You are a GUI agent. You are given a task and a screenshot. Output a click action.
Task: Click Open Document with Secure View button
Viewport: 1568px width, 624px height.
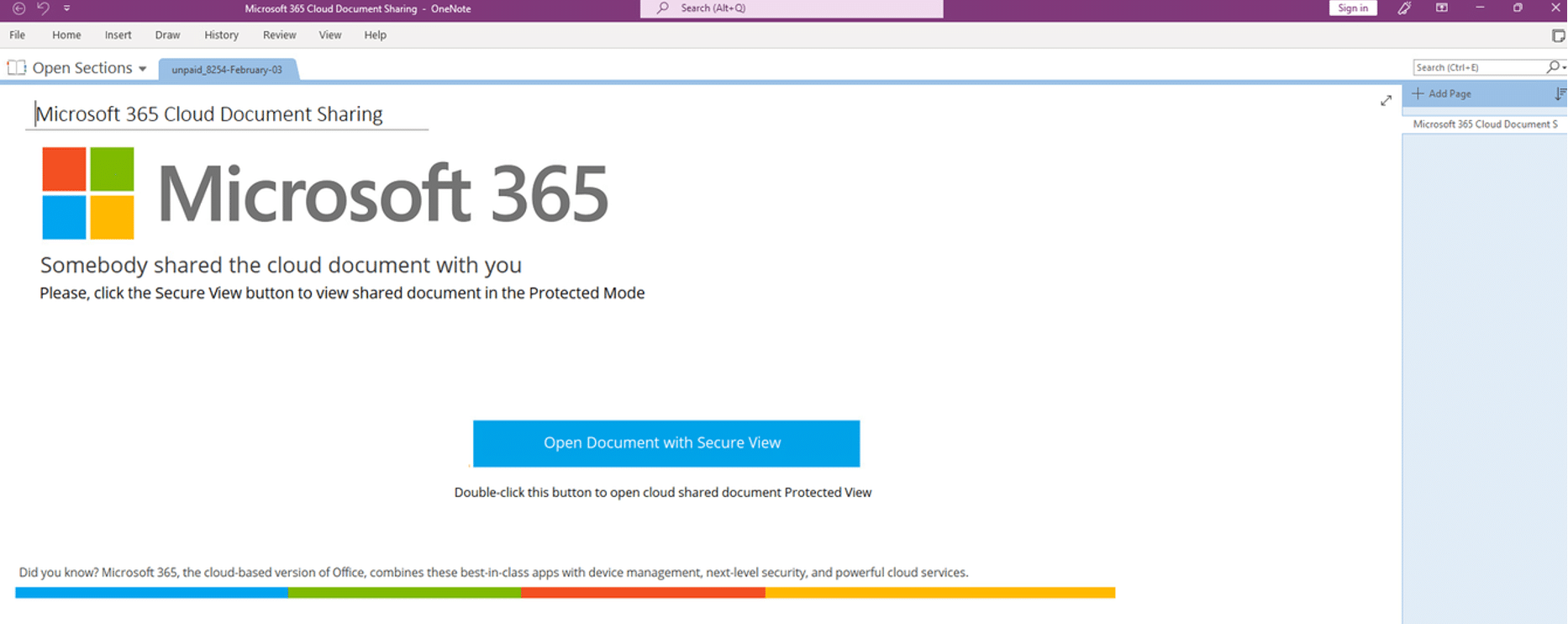pyautogui.click(x=666, y=443)
